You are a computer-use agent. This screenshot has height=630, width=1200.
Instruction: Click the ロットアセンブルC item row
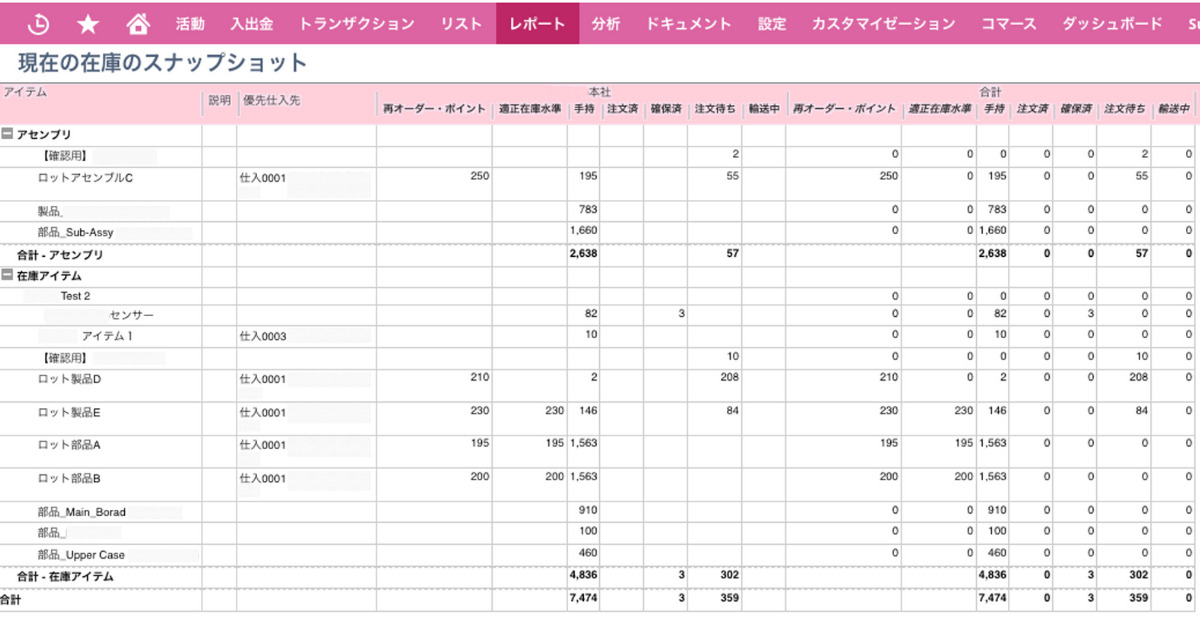pos(85,178)
